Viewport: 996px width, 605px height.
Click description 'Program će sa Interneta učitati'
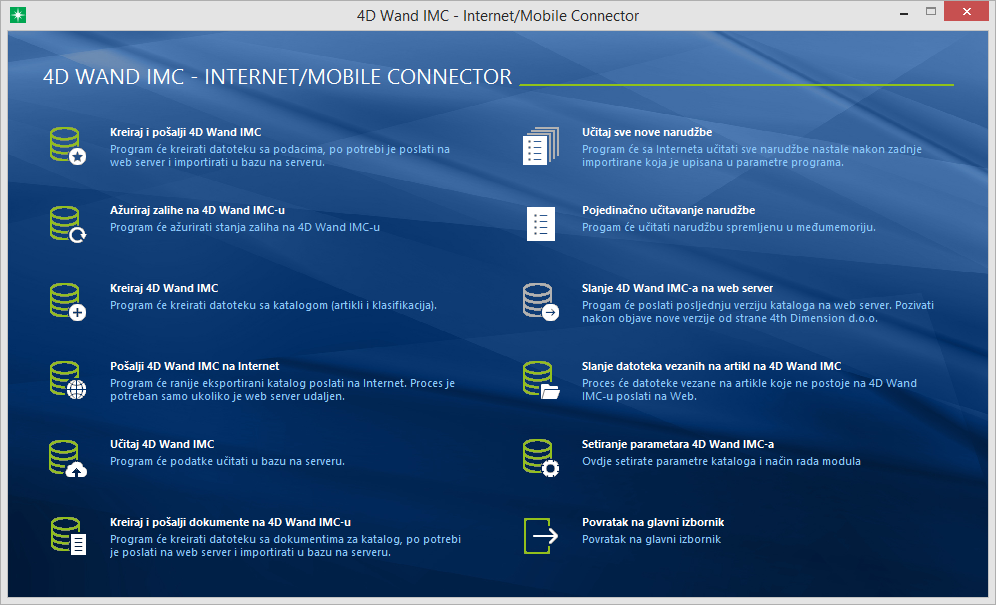[751, 156]
